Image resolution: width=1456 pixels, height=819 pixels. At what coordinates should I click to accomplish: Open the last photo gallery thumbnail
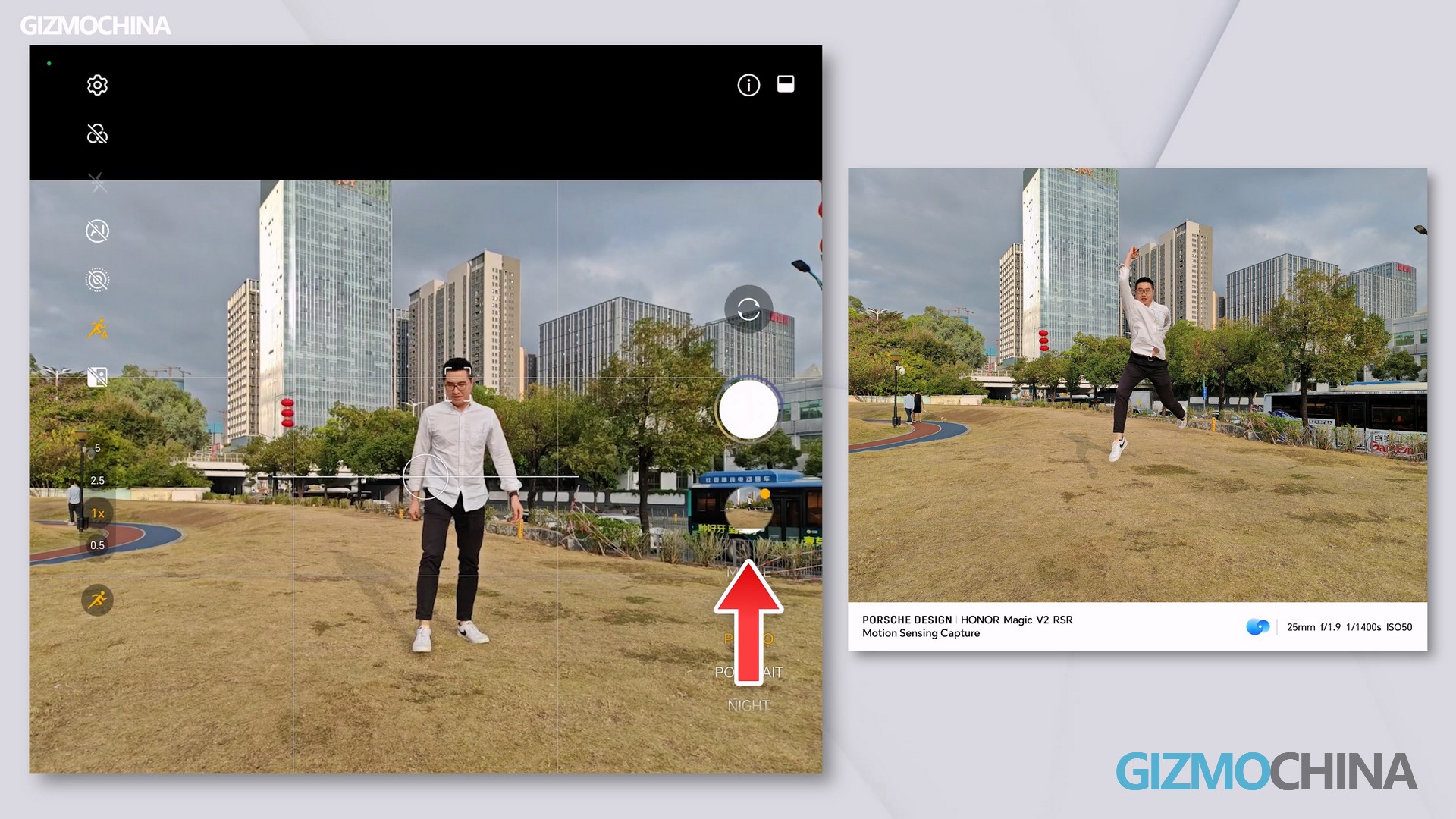(748, 510)
